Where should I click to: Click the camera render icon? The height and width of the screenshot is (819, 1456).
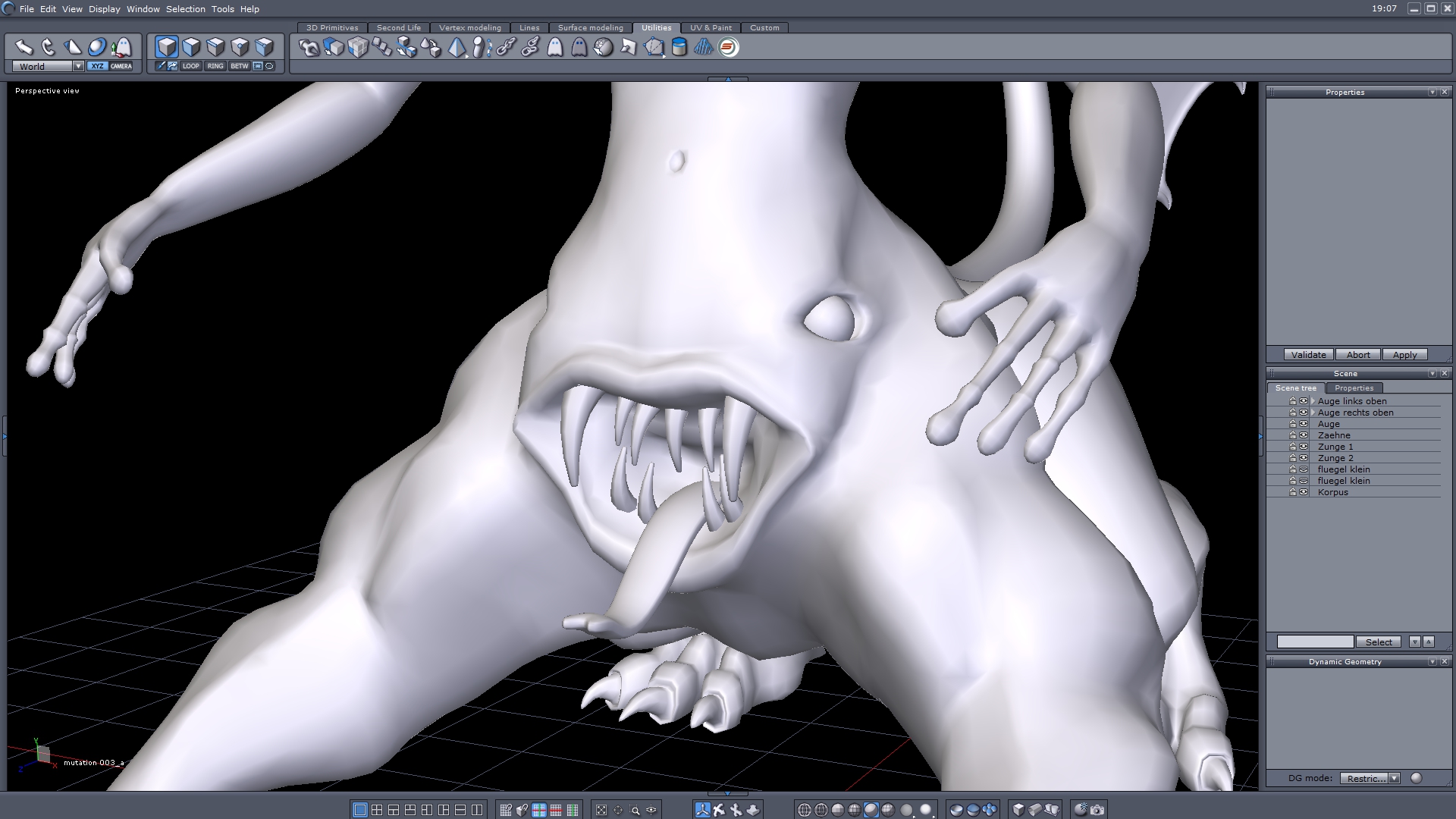tap(1097, 810)
